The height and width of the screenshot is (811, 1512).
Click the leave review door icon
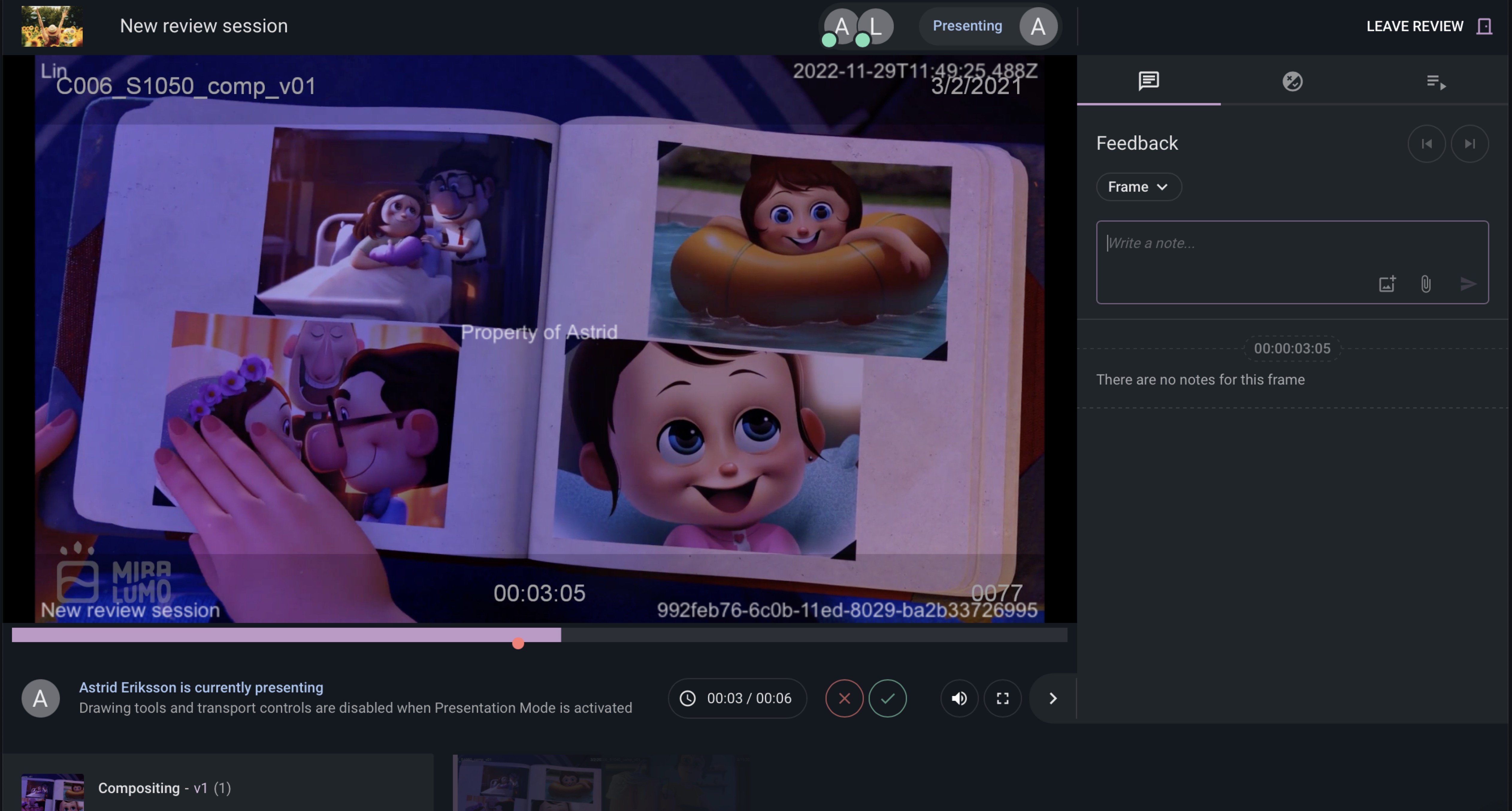[x=1484, y=26]
